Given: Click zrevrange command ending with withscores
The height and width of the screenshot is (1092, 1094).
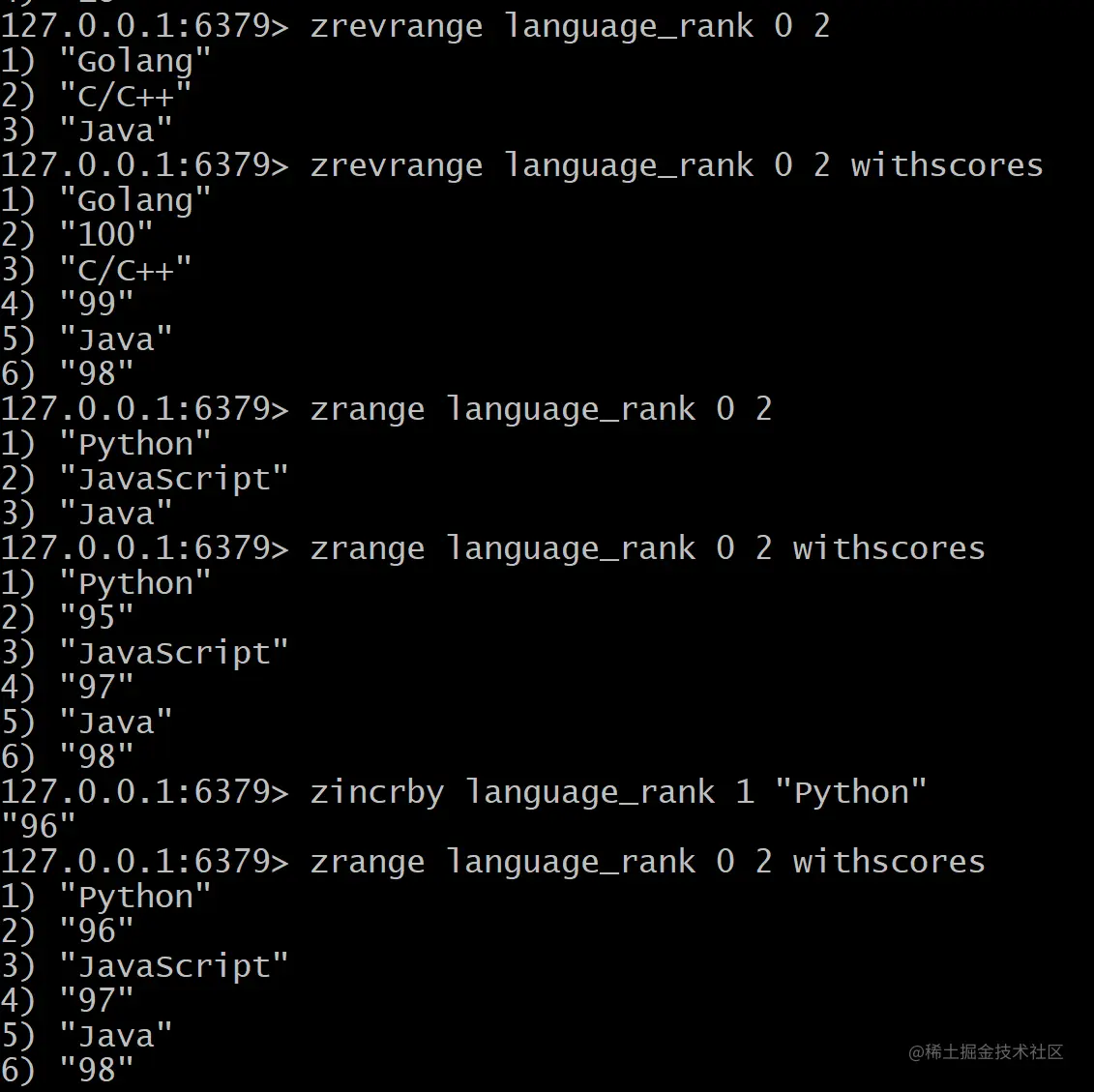Looking at the screenshot, I should pyautogui.click(x=677, y=165).
